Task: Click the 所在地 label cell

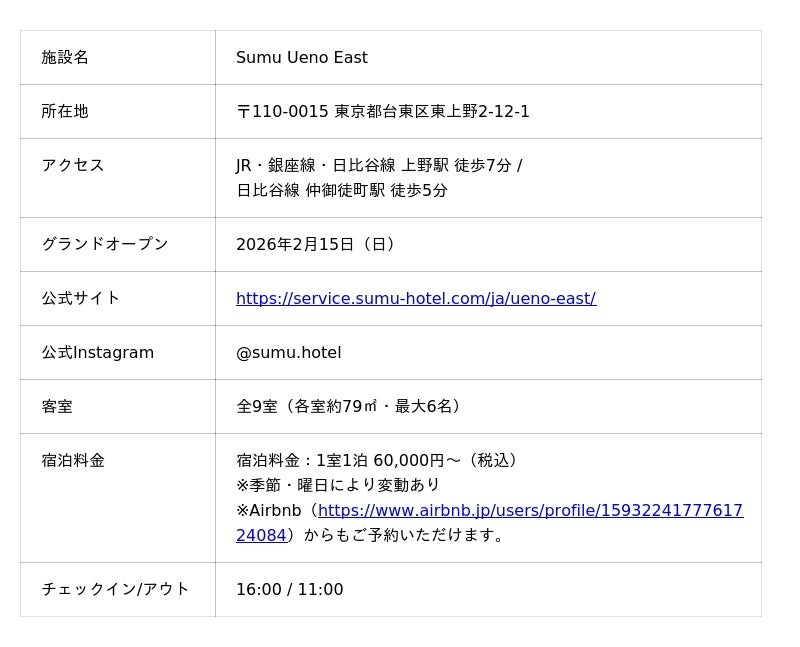Action: 65,112
